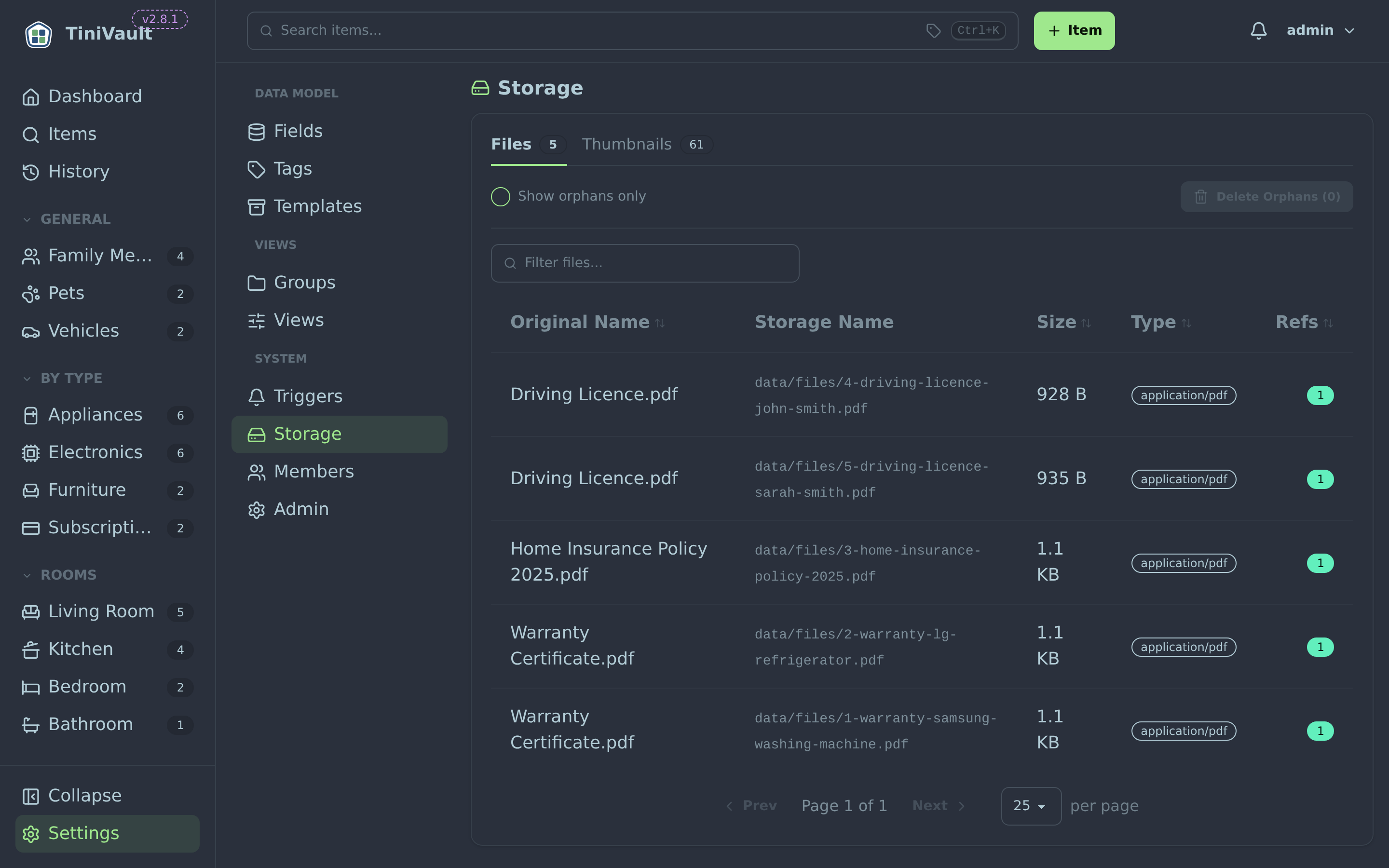This screenshot has width=1389, height=868.
Task: Click the Admin gear icon
Action: (x=256, y=510)
